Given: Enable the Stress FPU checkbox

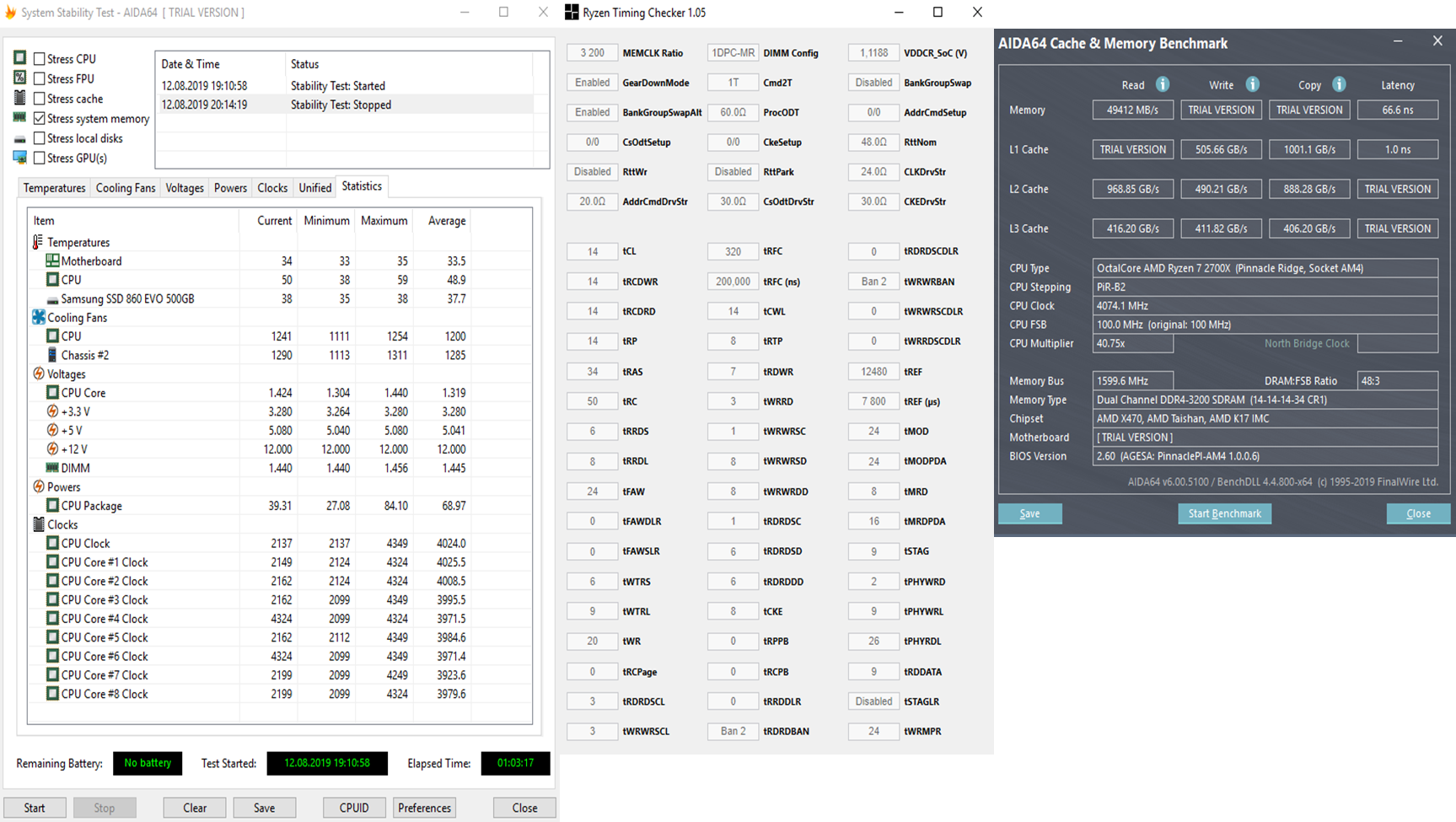Looking at the screenshot, I should pyautogui.click(x=39, y=78).
